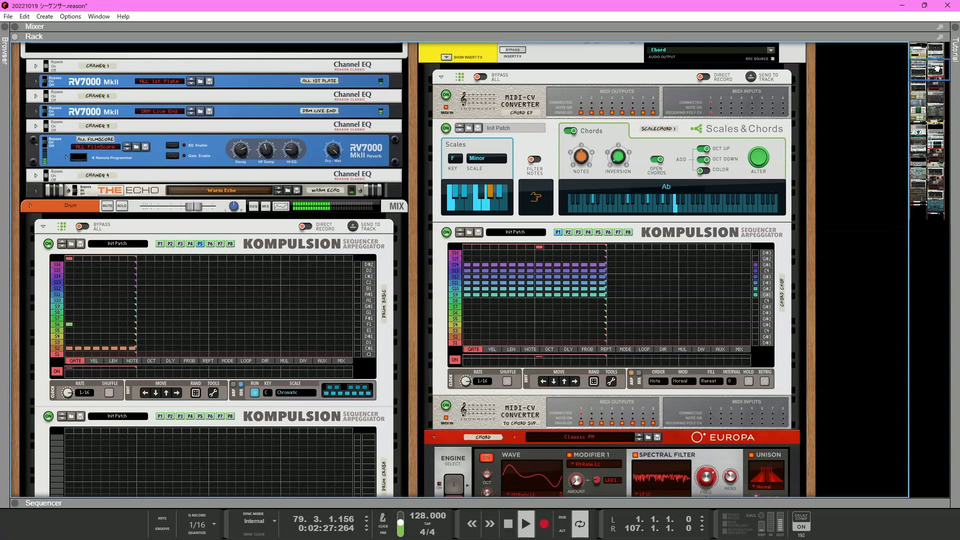Viewport: 960px width, 540px height.
Task: Click the red Record button
Action: pyautogui.click(x=544, y=523)
